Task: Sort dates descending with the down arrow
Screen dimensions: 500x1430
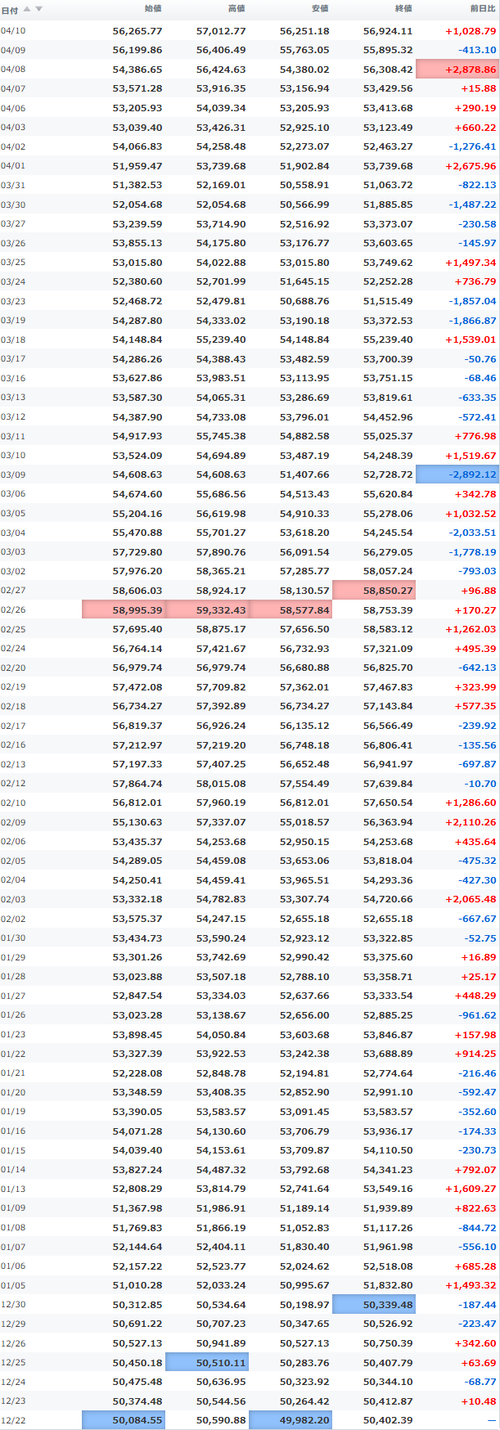Action: pos(39,9)
